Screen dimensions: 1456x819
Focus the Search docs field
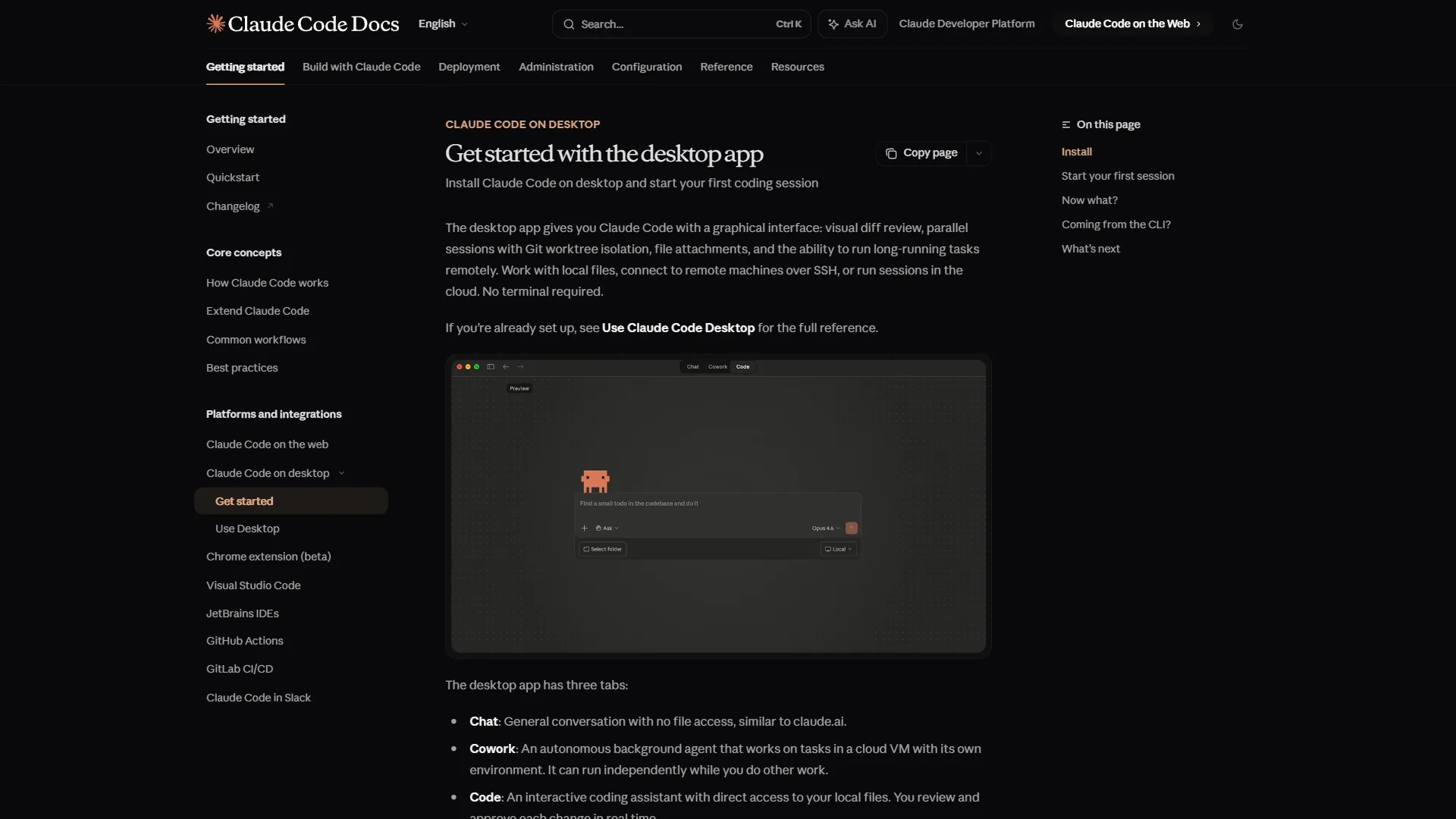(x=681, y=24)
